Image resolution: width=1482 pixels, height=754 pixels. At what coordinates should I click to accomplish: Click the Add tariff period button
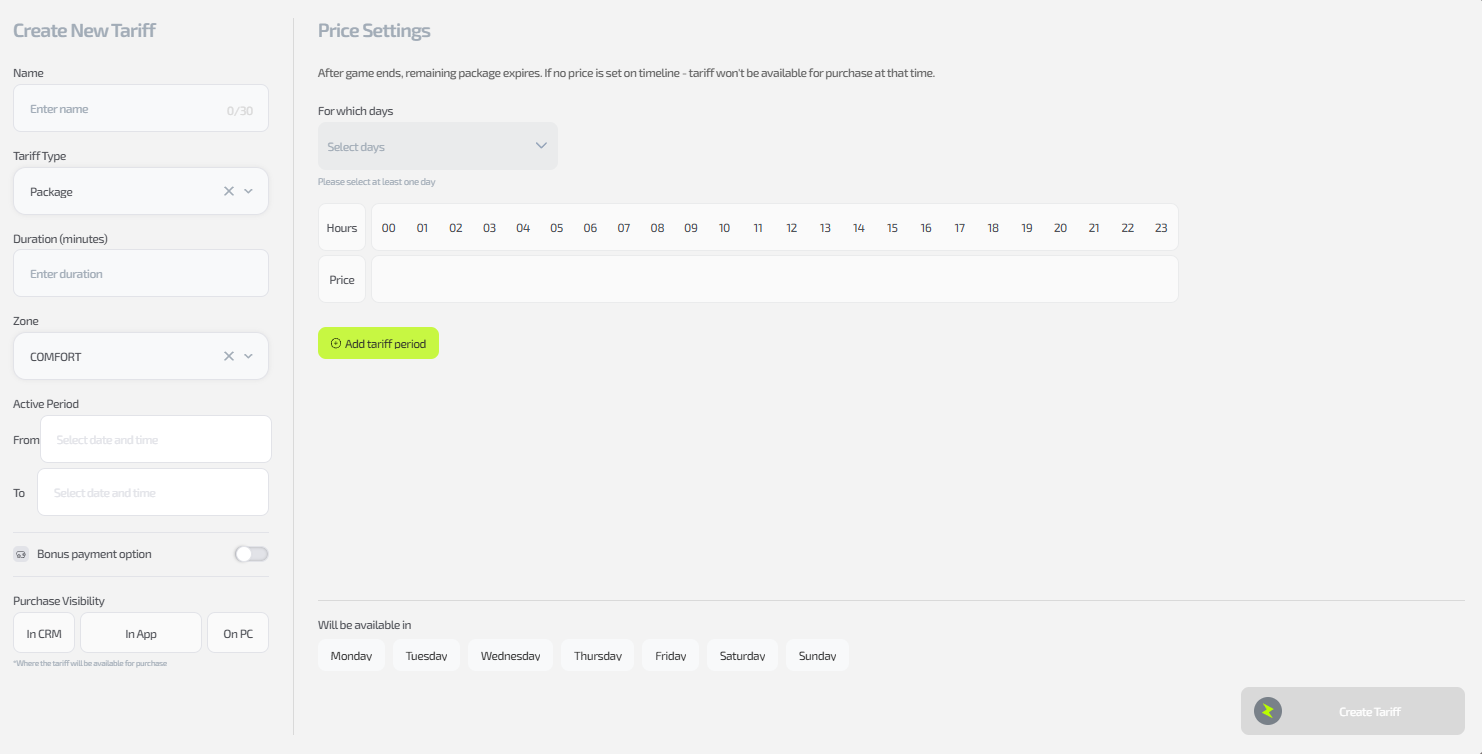pos(378,343)
